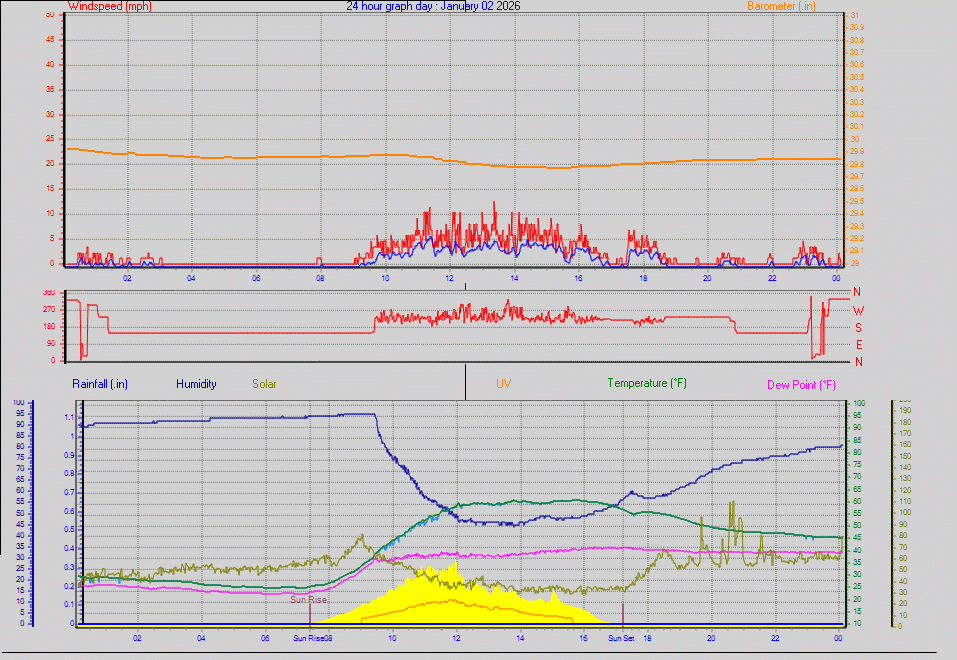Toggle the Solar legend label
The image size is (957, 660).
click(x=264, y=383)
